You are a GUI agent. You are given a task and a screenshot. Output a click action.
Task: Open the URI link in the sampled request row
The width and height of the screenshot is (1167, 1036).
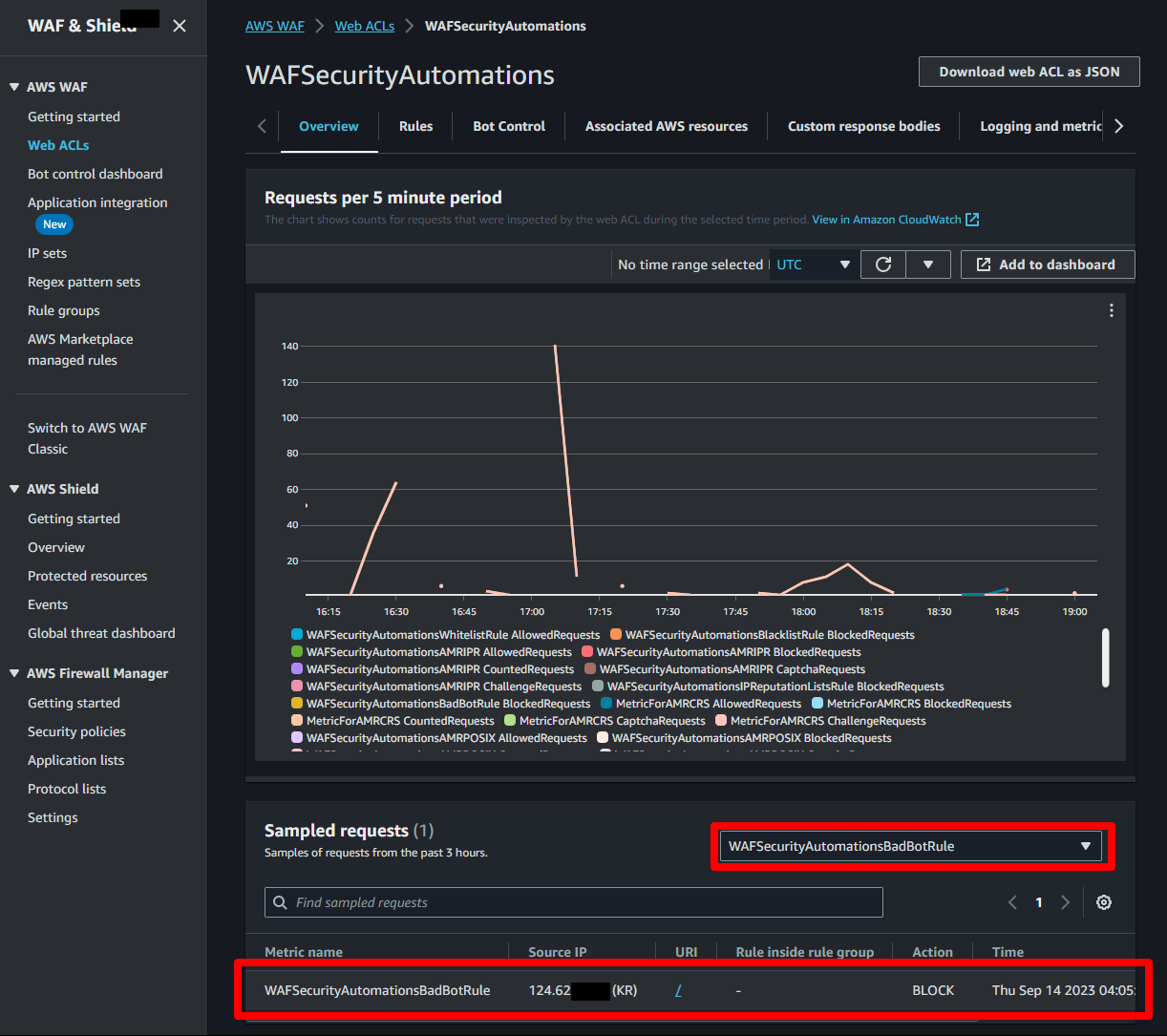point(678,991)
